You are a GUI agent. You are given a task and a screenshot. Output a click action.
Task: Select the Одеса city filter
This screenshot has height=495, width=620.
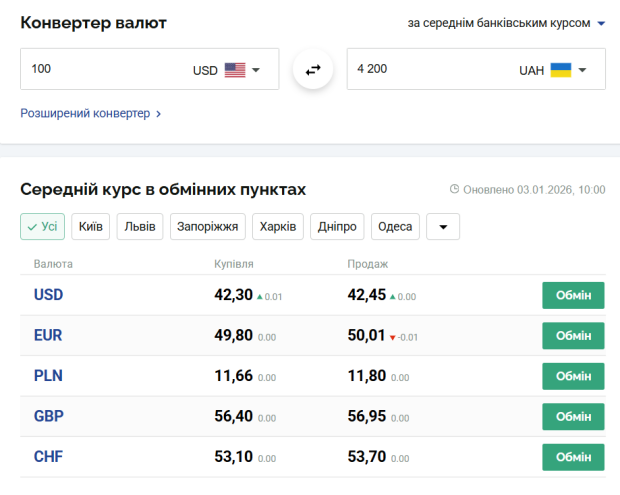point(395,227)
